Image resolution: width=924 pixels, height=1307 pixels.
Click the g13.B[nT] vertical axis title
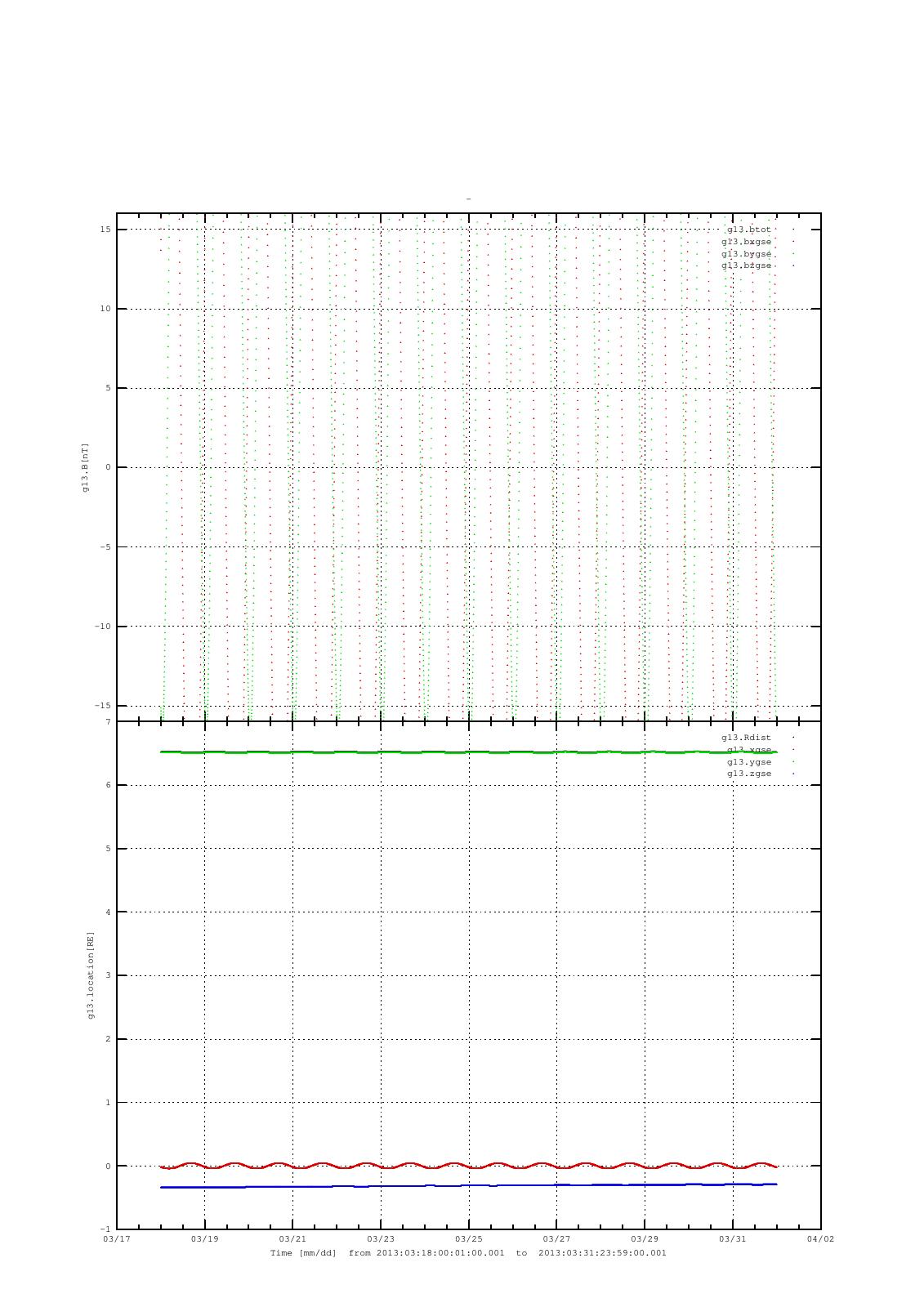(85, 467)
